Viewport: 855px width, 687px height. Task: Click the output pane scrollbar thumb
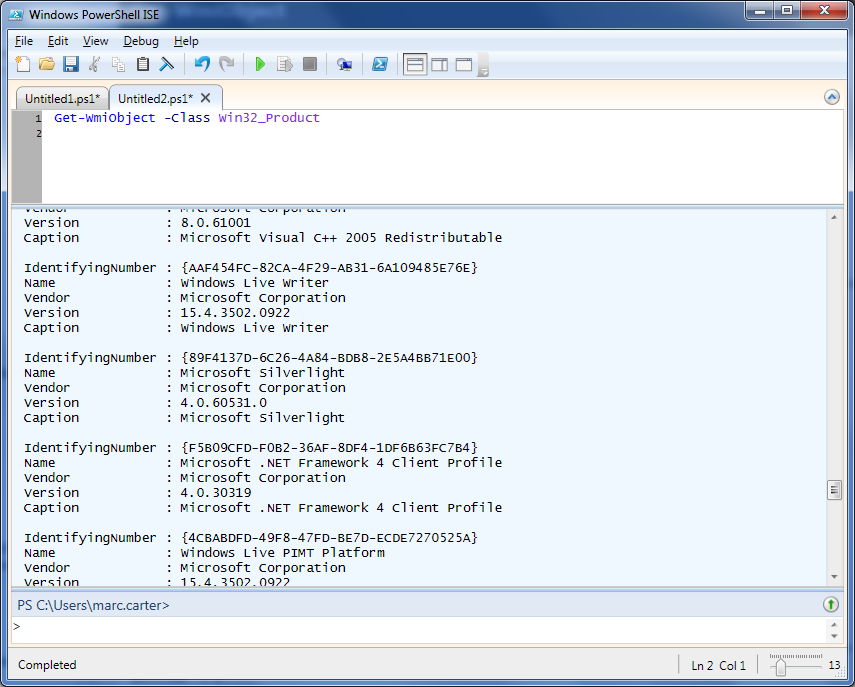point(834,490)
